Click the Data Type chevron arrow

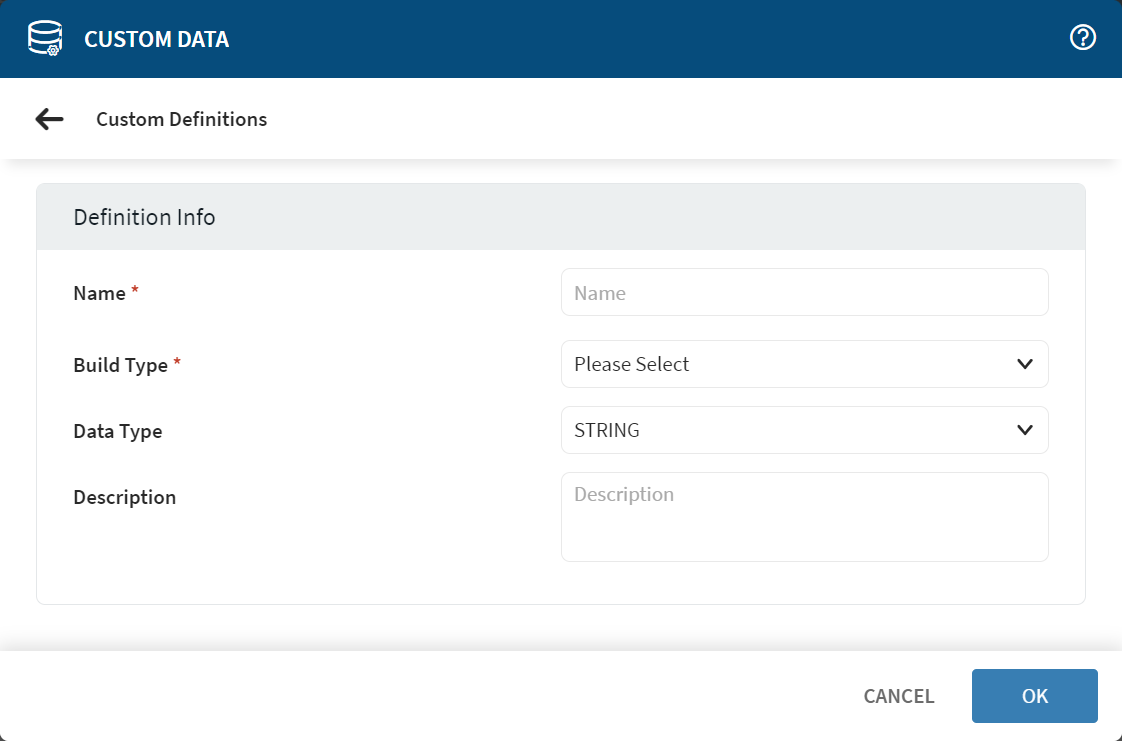(x=1025, y=430)
